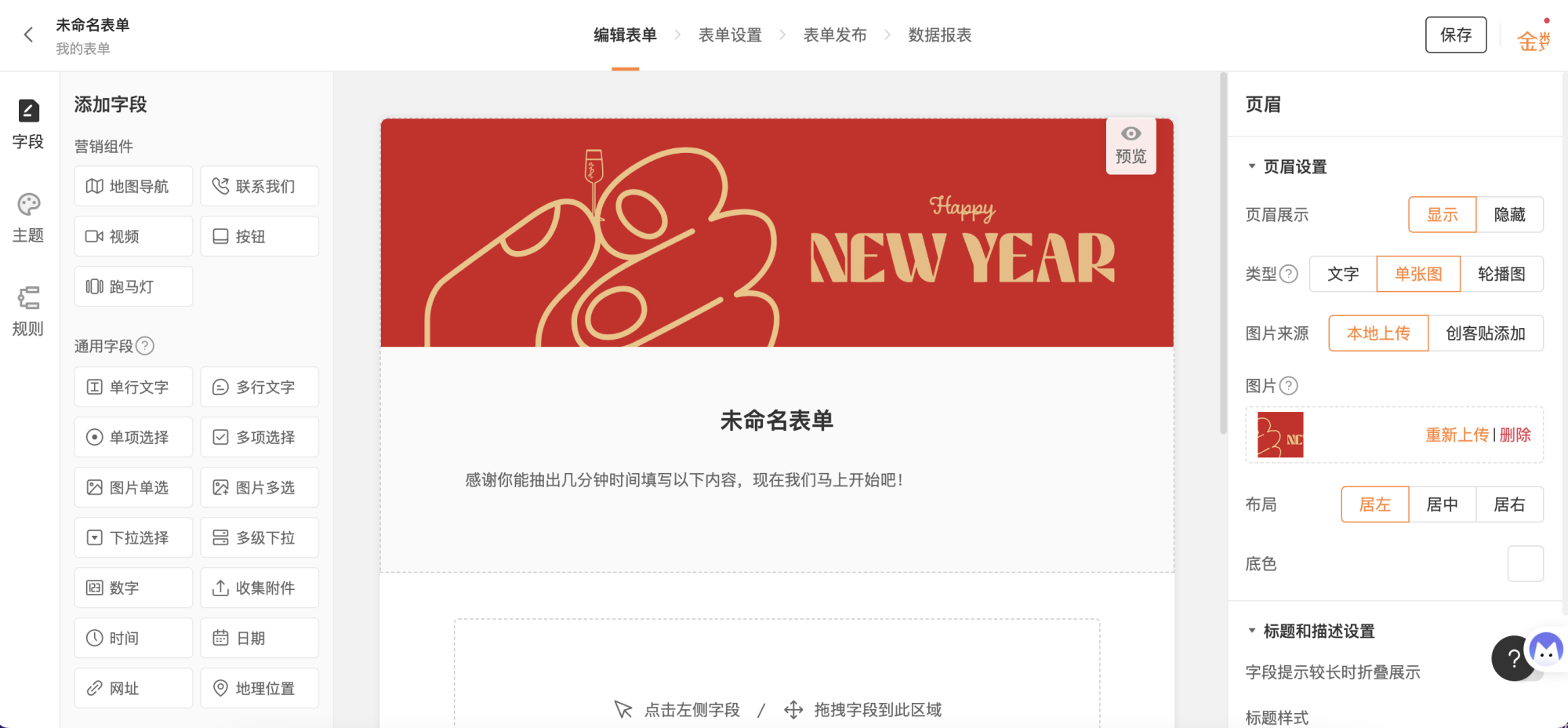The image size is (1568, 728).
Task: Click the 重新上传 link
Action: click(1457, 435)
